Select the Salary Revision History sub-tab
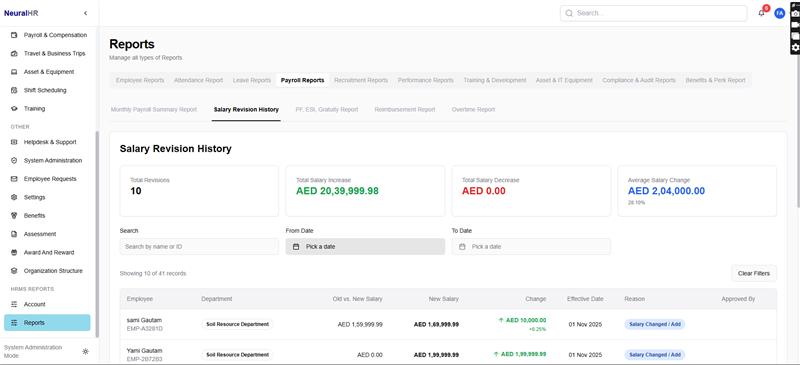 pyautogui.click(x=246, y=110)
